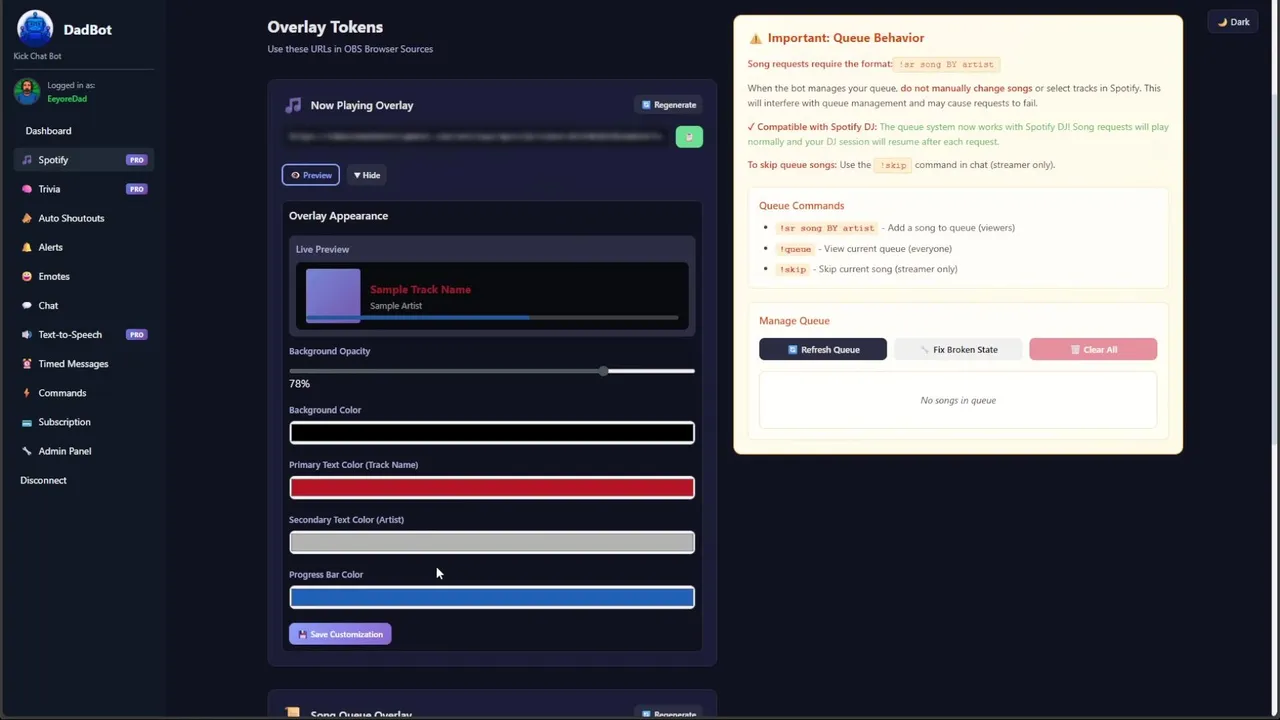Click the music note icon beside Now Playing Overlay
The height and width of the screenshot is (720, 1280).
pos(293,105)
